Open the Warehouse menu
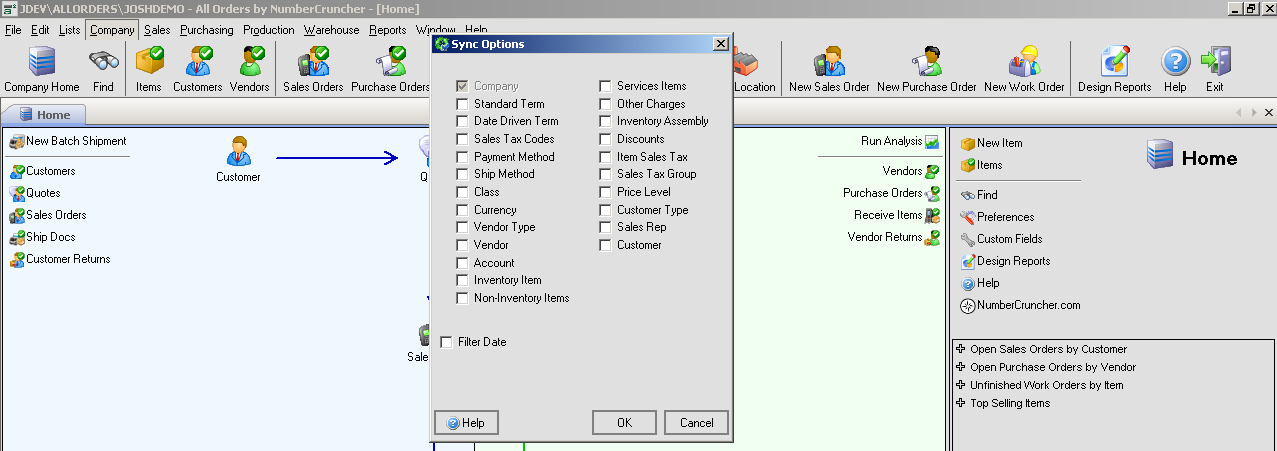1277x451 pixels. (x=331, y=30)
